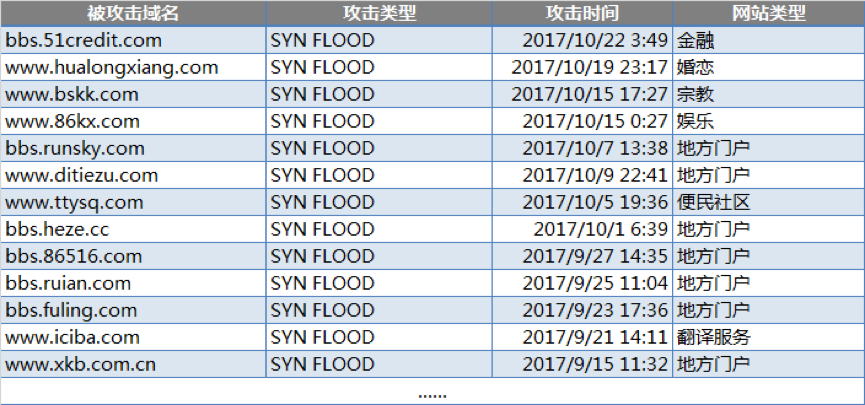
Task: Click the 网站类型 column header
Action: point(768,13)
